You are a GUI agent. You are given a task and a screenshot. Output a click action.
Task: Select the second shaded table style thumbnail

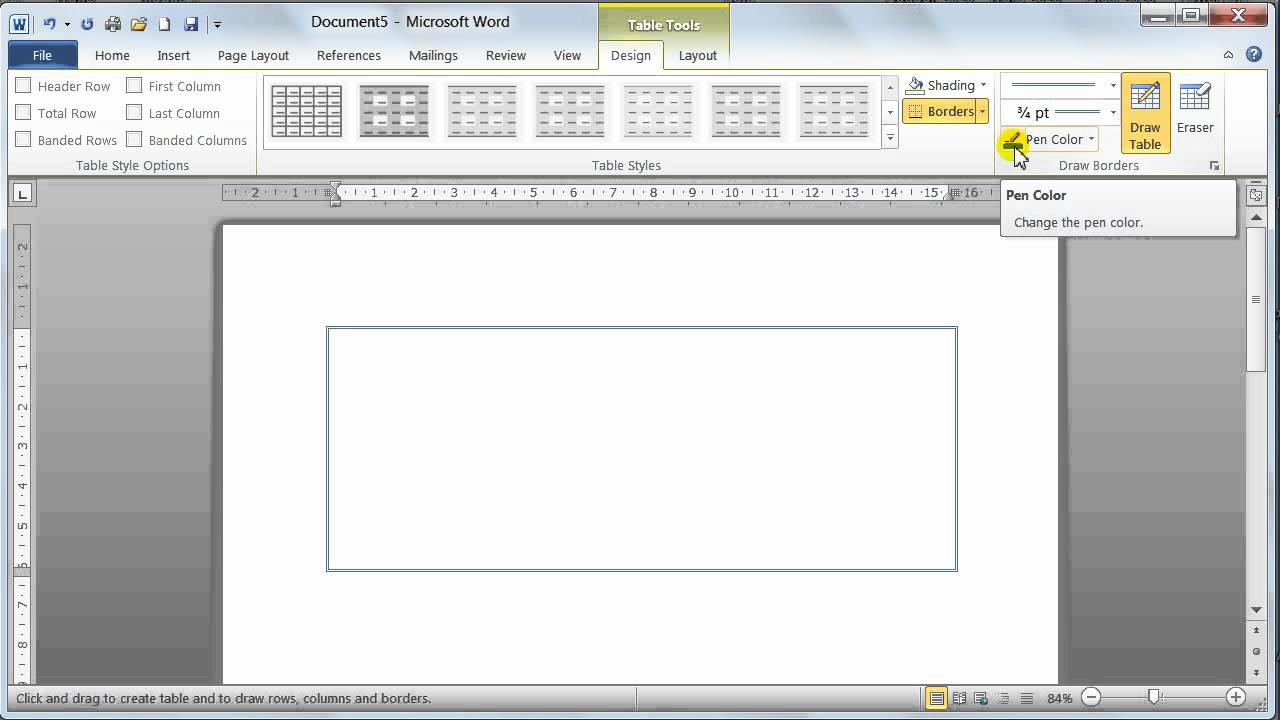(x=395, y=111)
